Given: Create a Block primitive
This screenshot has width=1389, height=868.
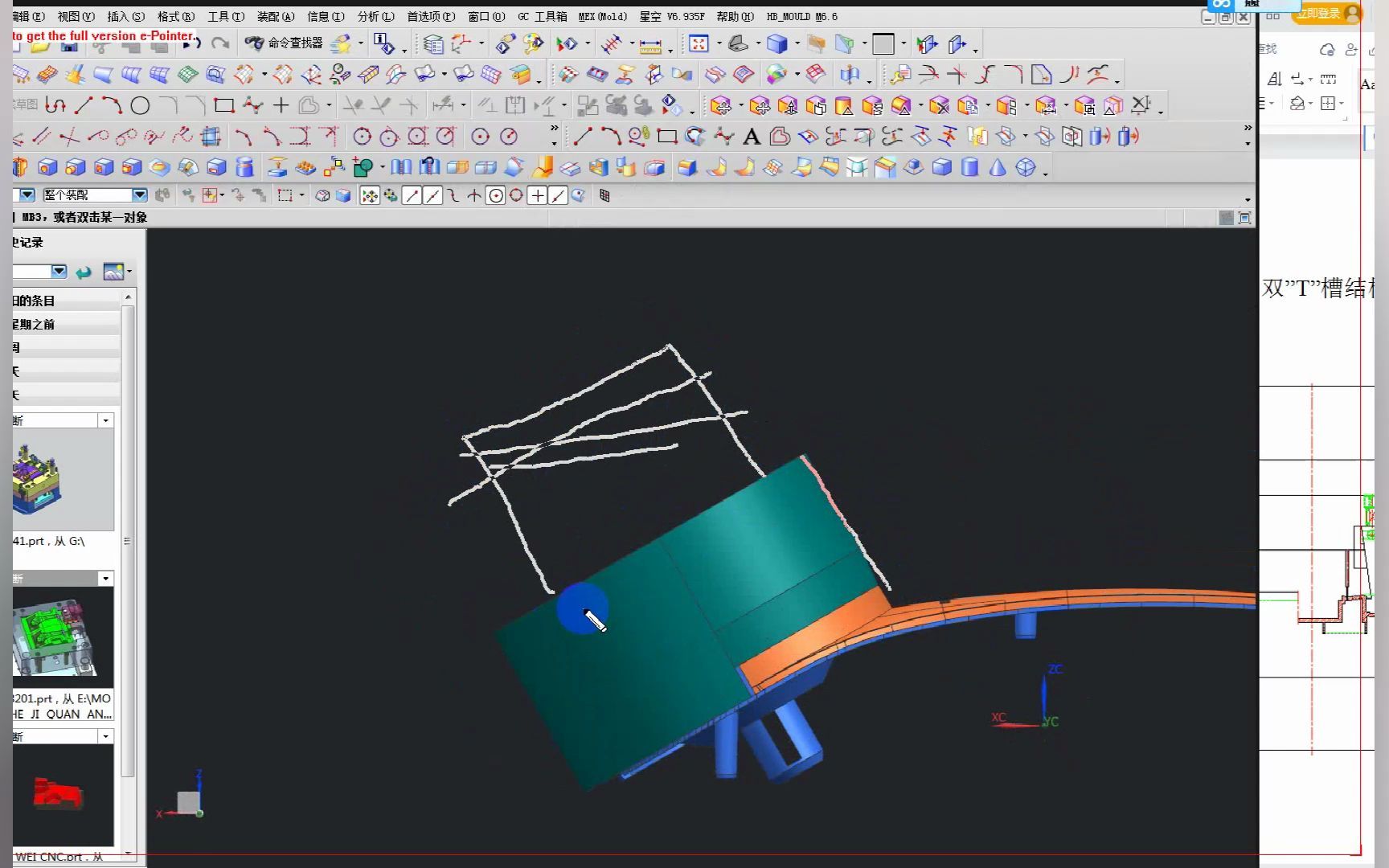Looking at the screenshot, I should tap(941, 167).
